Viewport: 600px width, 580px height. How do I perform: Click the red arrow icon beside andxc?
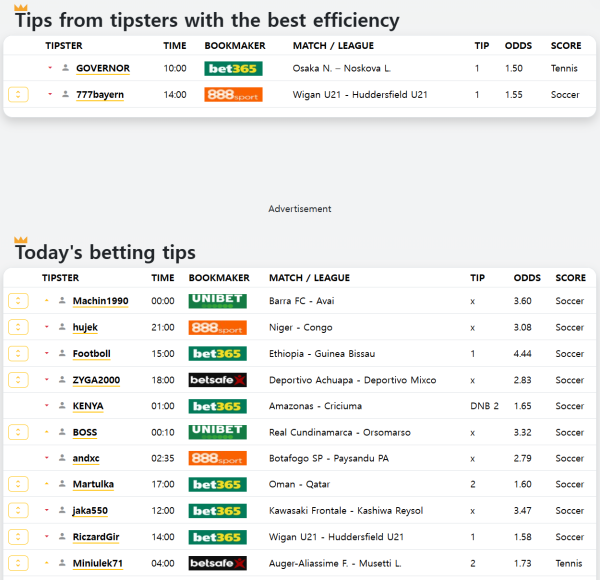pos(47,458)
